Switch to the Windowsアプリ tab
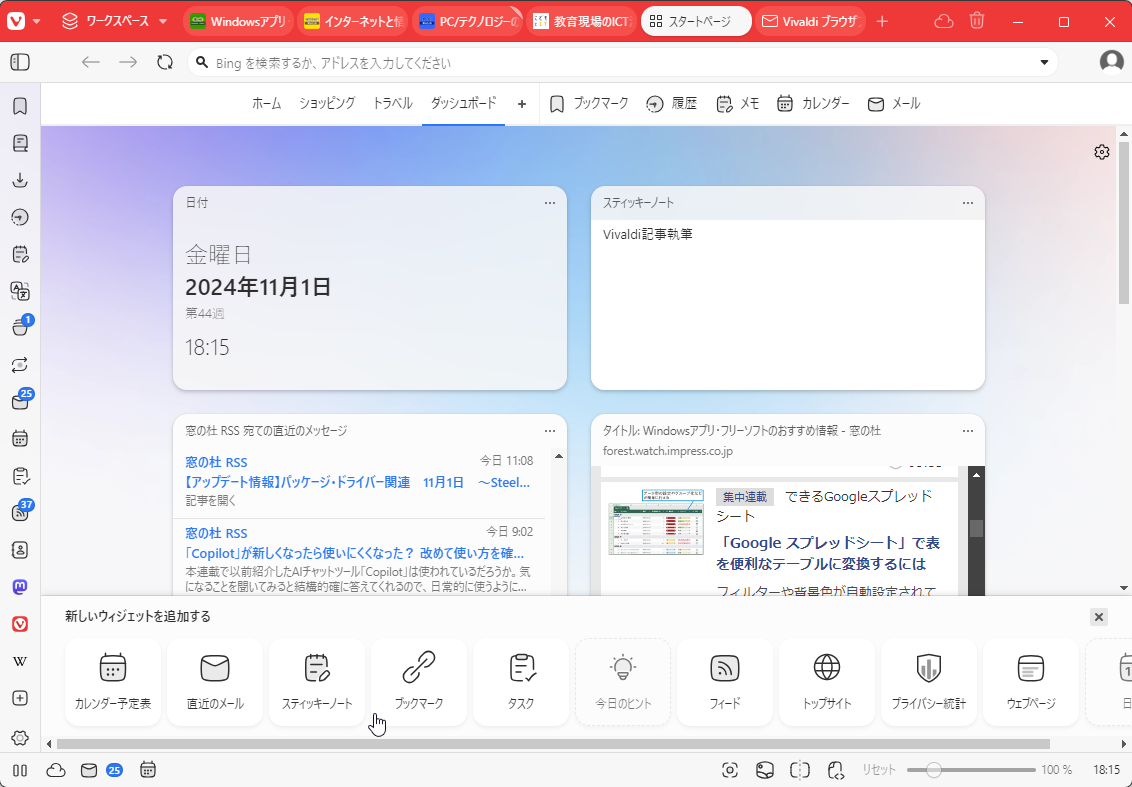The width and height of the screenshot is (1132, 787). click(x=238, y=22)
